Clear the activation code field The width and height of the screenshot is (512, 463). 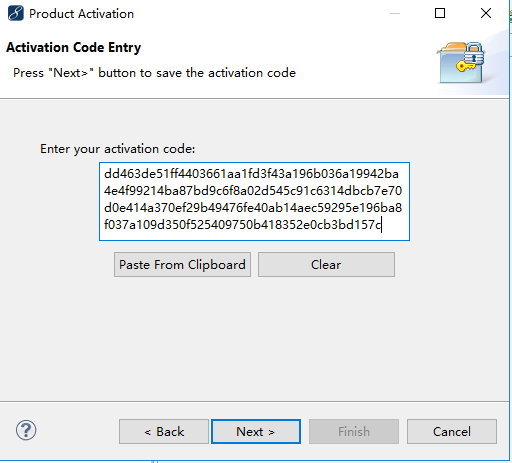[x=326, y=265]
